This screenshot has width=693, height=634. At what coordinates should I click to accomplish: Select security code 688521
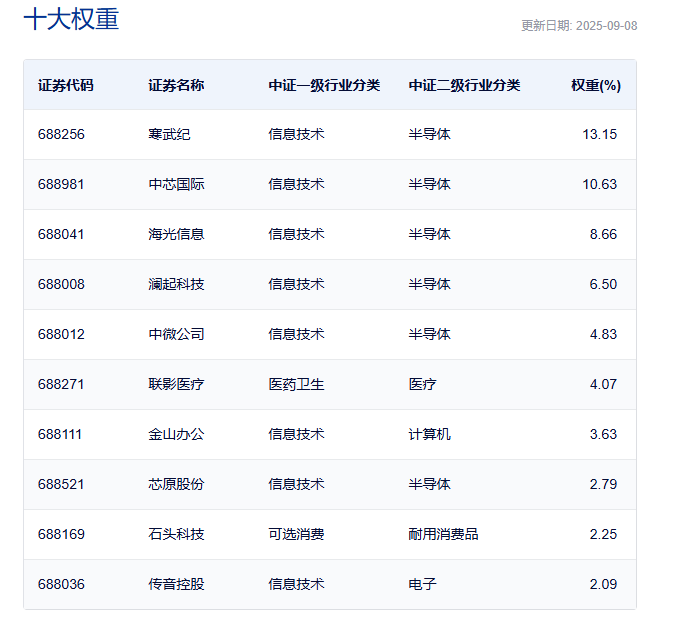point(61,484)
